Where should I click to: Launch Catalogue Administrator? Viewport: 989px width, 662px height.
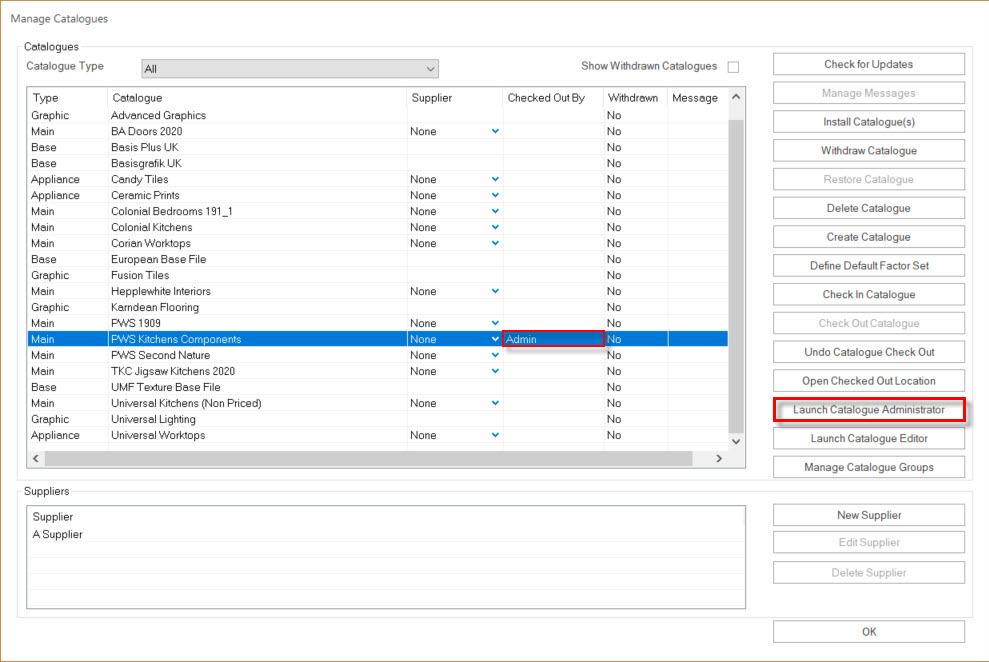tap(869, 410)
